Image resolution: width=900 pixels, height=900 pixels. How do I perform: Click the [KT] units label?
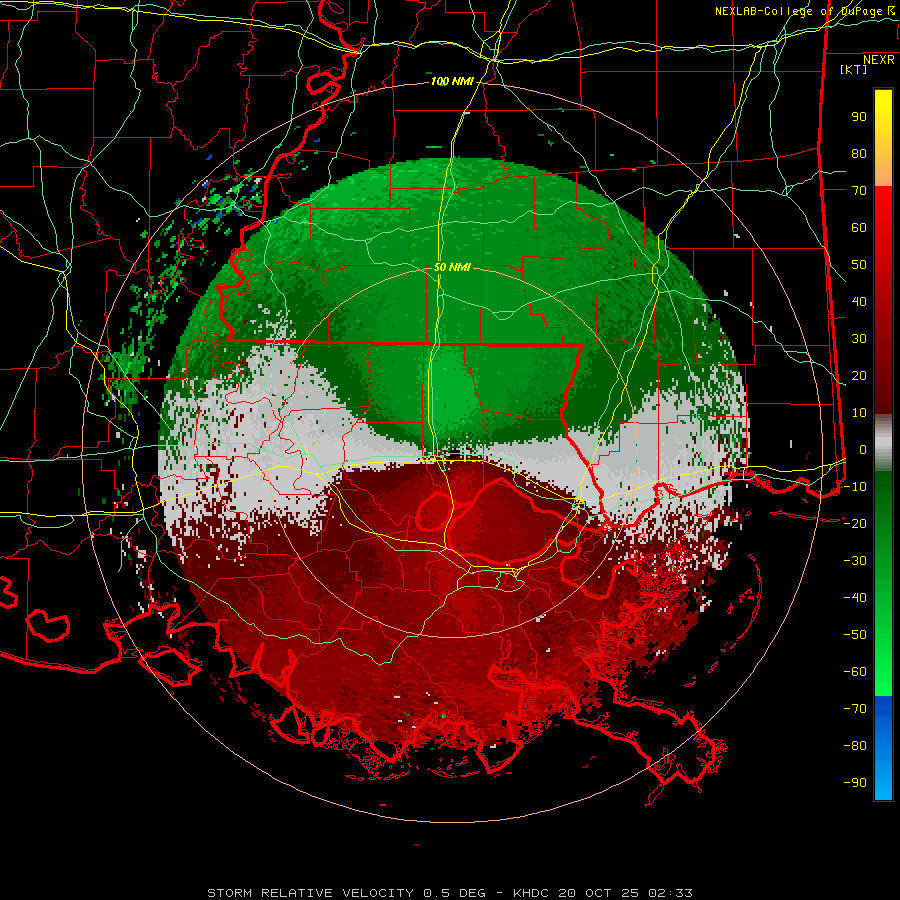854,69
